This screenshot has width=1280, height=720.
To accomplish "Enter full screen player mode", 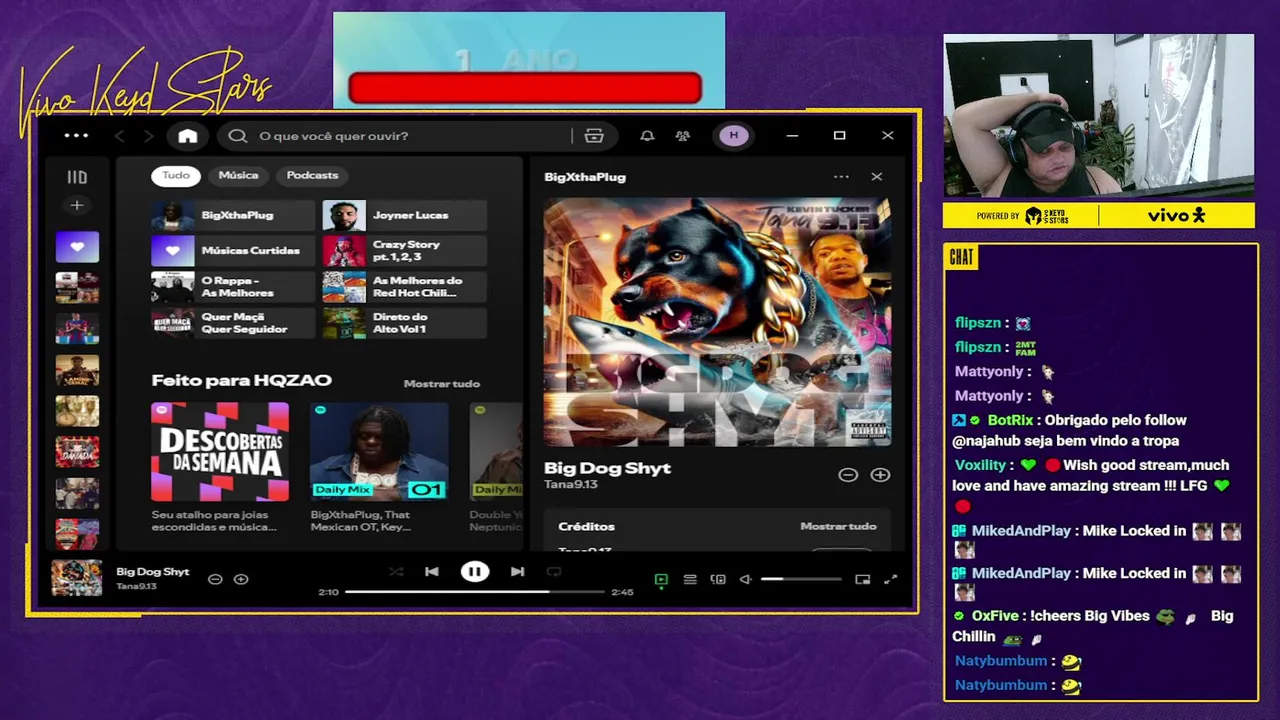I will (x=890, y=579).
